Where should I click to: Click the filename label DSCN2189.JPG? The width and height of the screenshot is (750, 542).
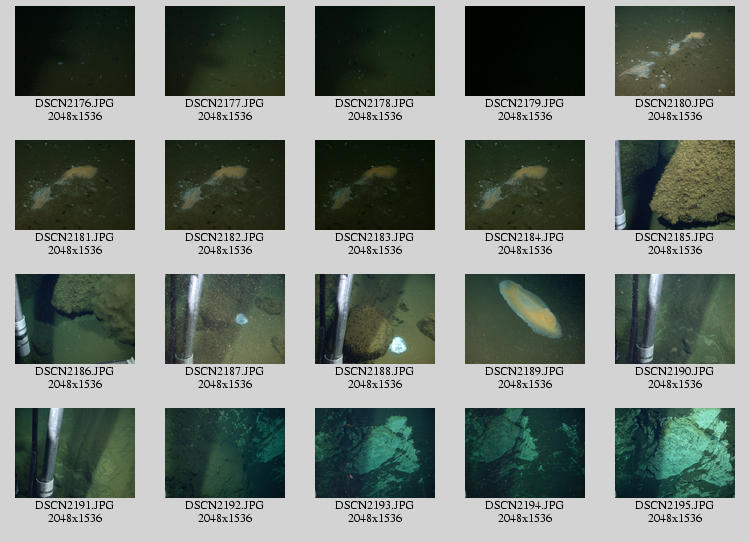click(x=525, y=371)
